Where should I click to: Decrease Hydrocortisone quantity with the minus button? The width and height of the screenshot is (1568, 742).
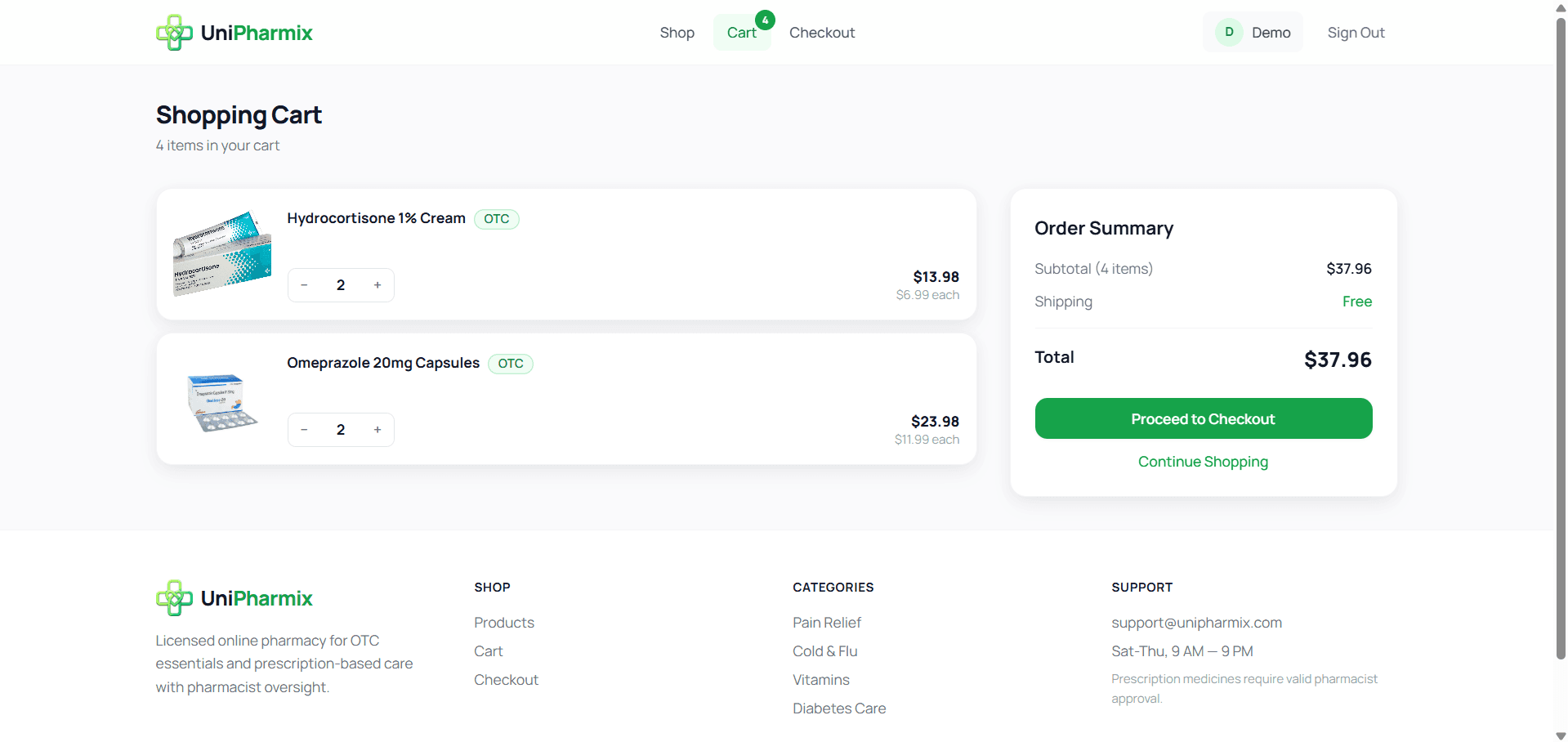click(x=304, y=284)
